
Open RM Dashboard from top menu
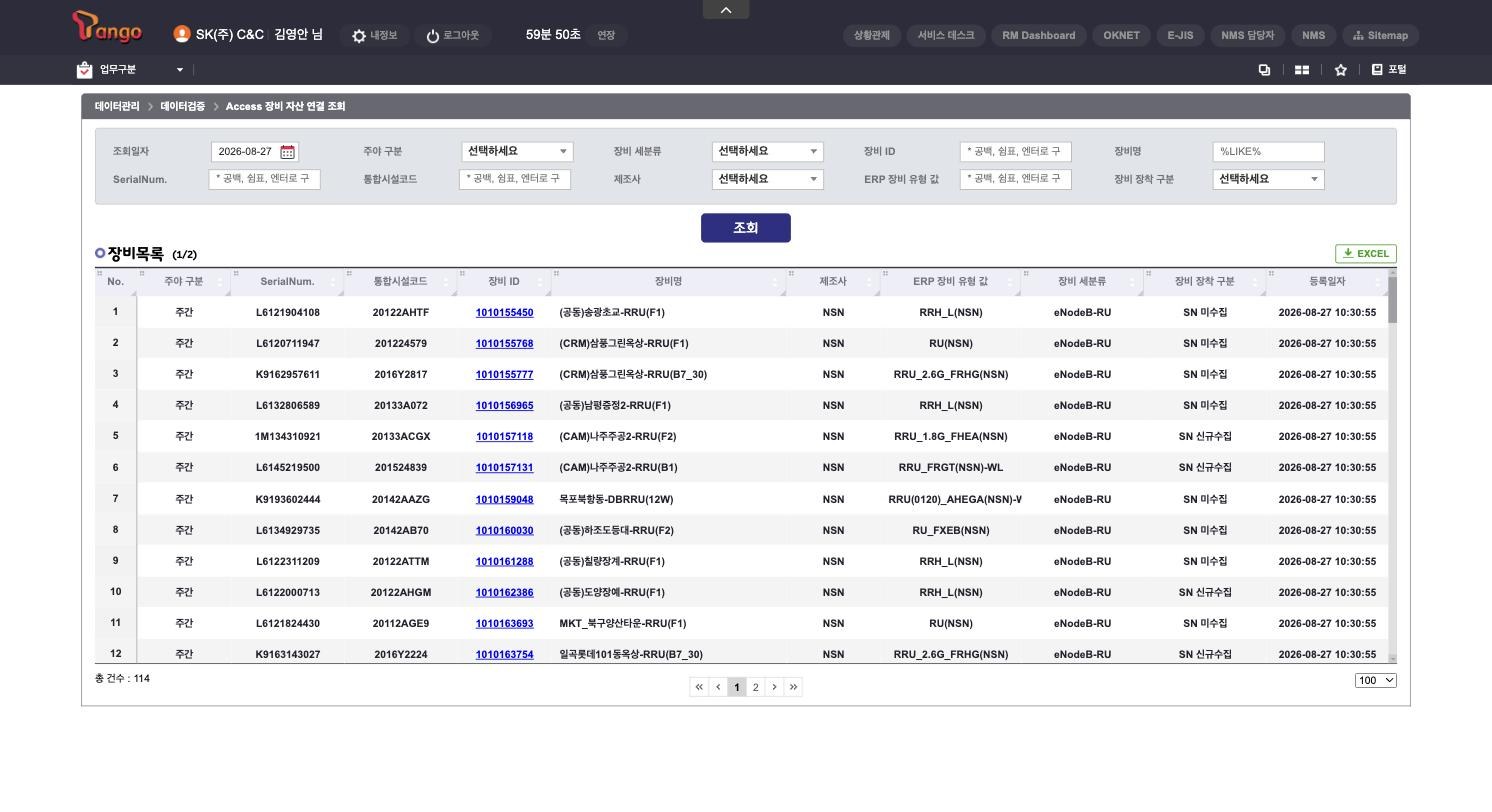click(x=1039, y=35)
